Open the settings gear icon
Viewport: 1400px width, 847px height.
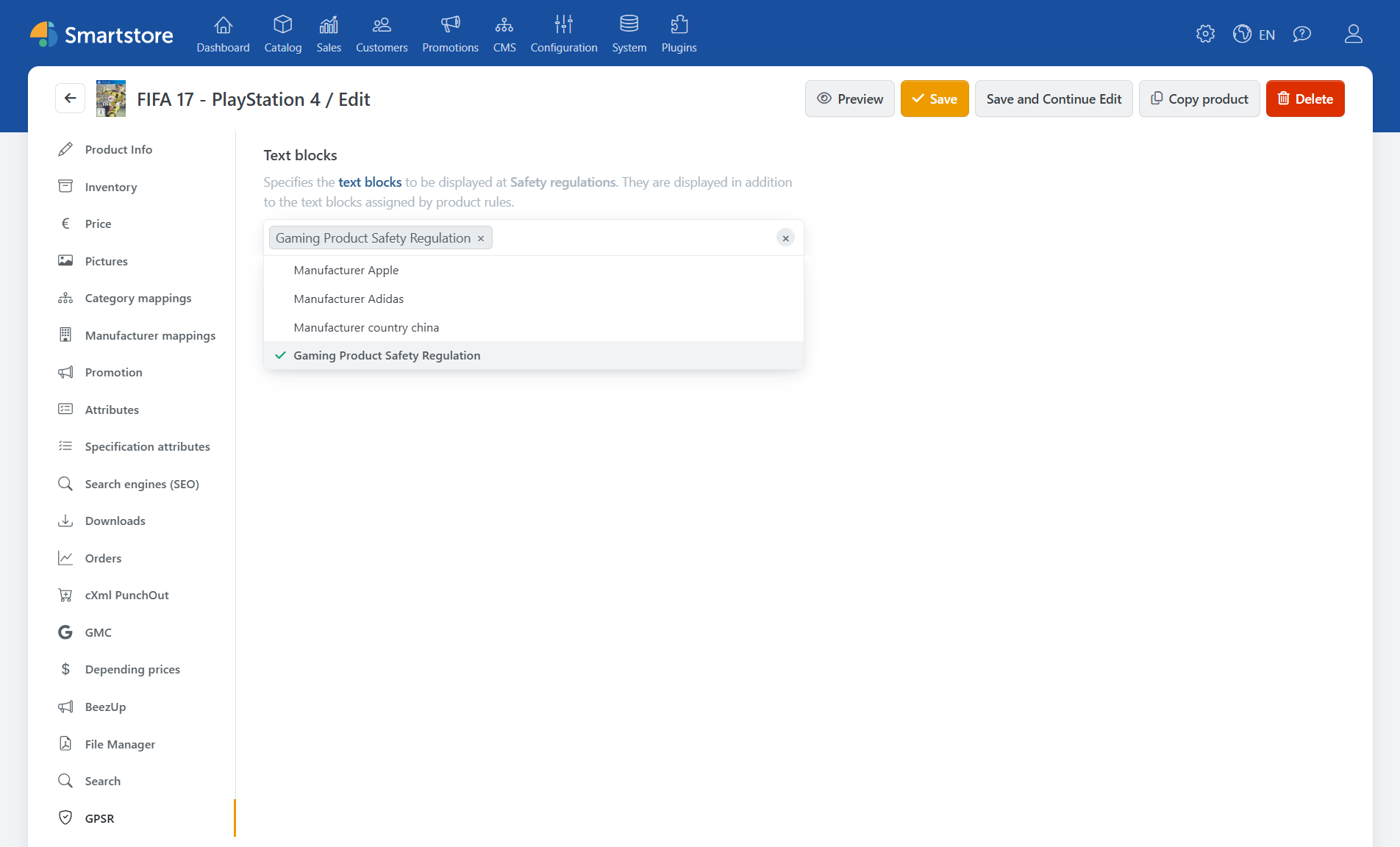point(1205,34)
